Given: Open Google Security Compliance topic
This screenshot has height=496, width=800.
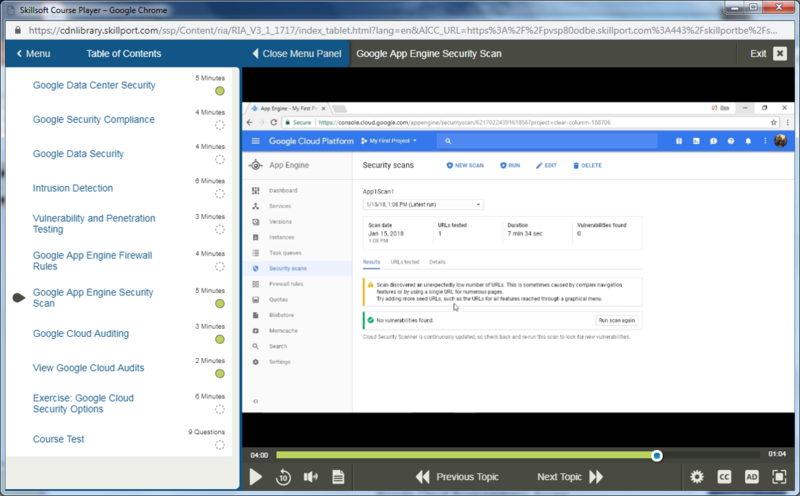Looking at the screenshot, I should pos(93,119).
